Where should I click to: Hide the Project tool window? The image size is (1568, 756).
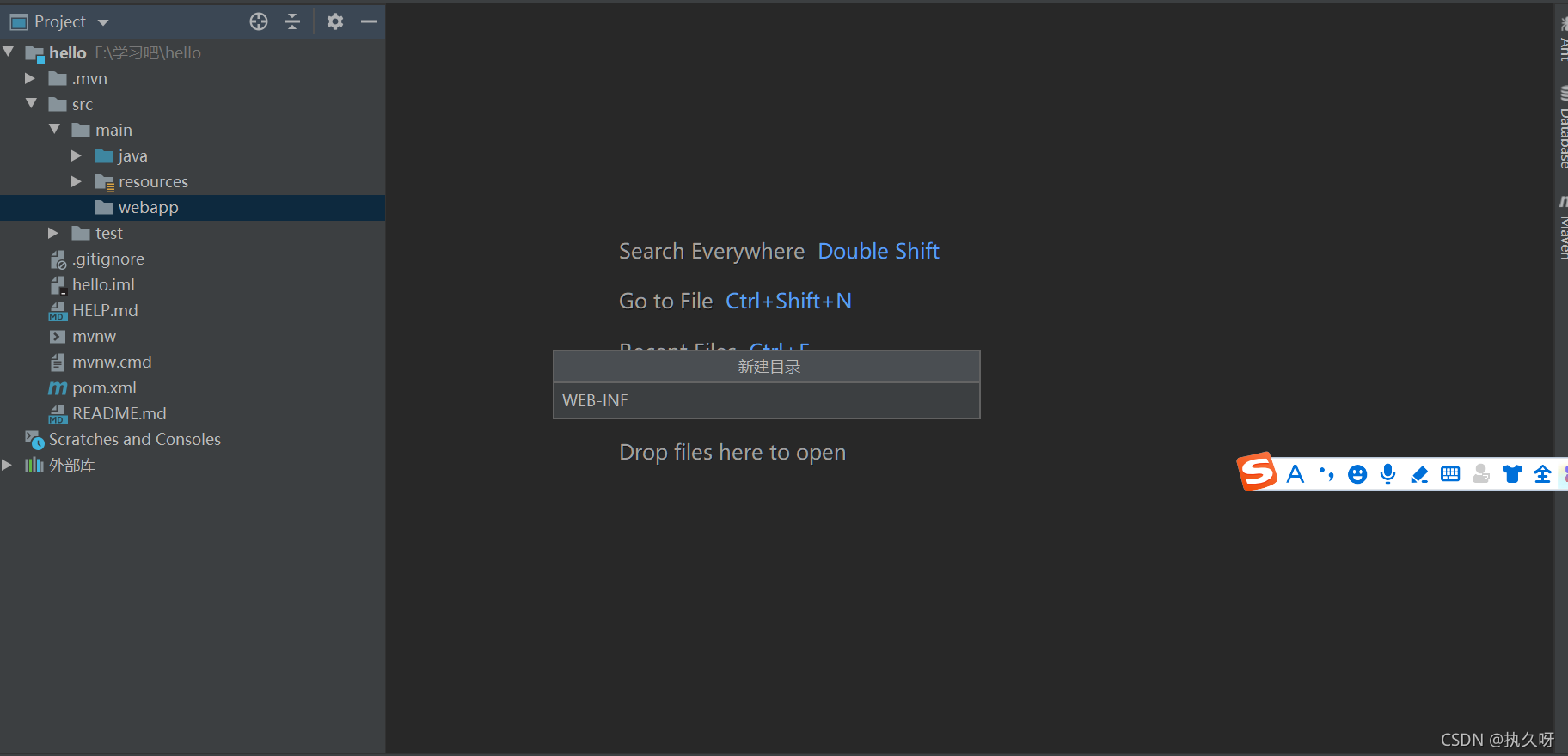[x=369, y=21]
